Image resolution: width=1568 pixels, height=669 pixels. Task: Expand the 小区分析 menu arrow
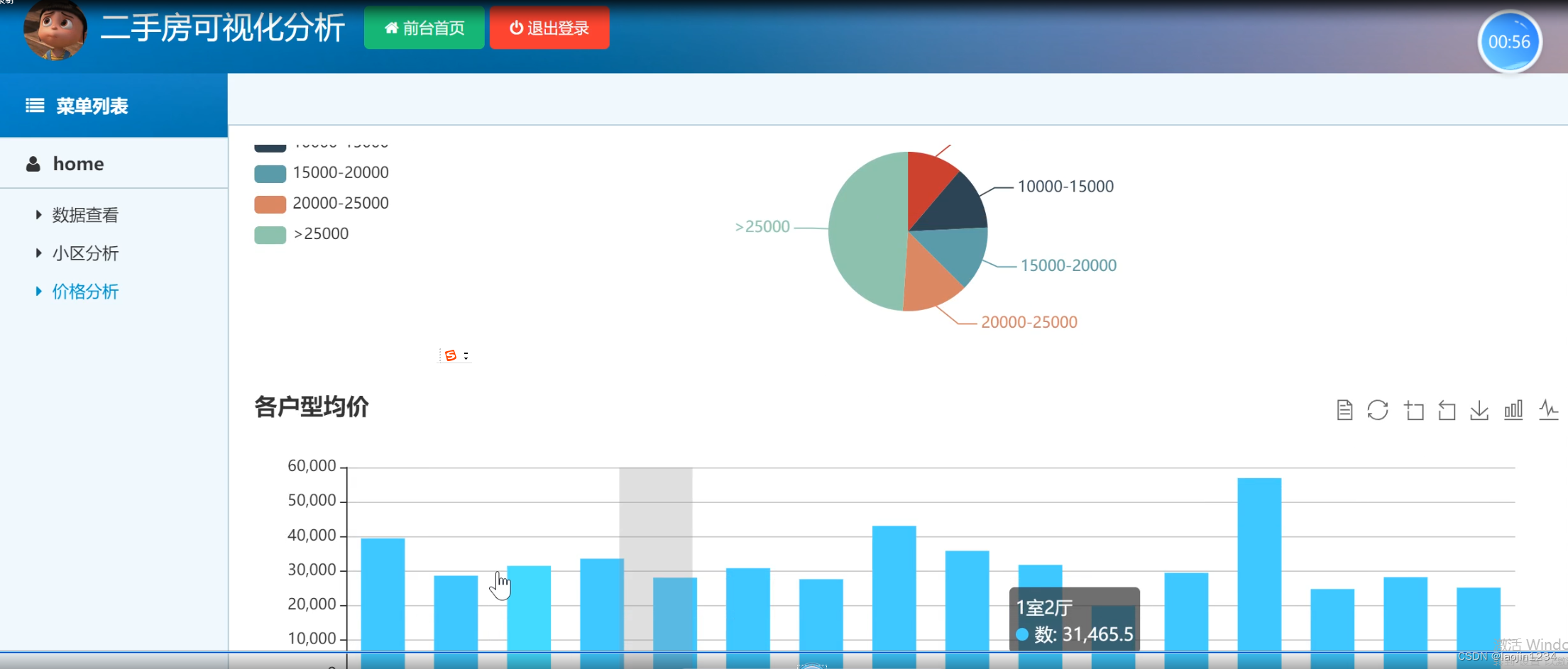[38, 253]
